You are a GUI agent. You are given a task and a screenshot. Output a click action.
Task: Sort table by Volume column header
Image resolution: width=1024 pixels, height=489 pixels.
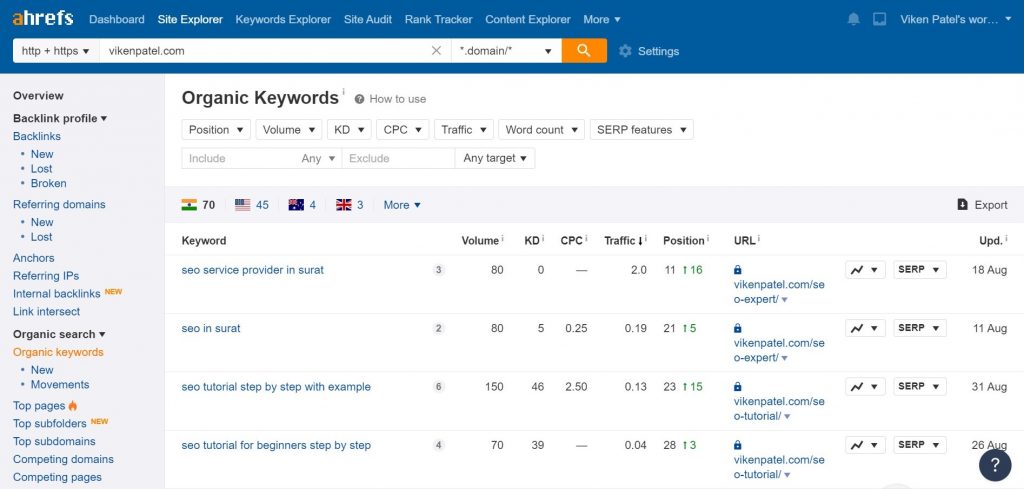pos(479,240)
